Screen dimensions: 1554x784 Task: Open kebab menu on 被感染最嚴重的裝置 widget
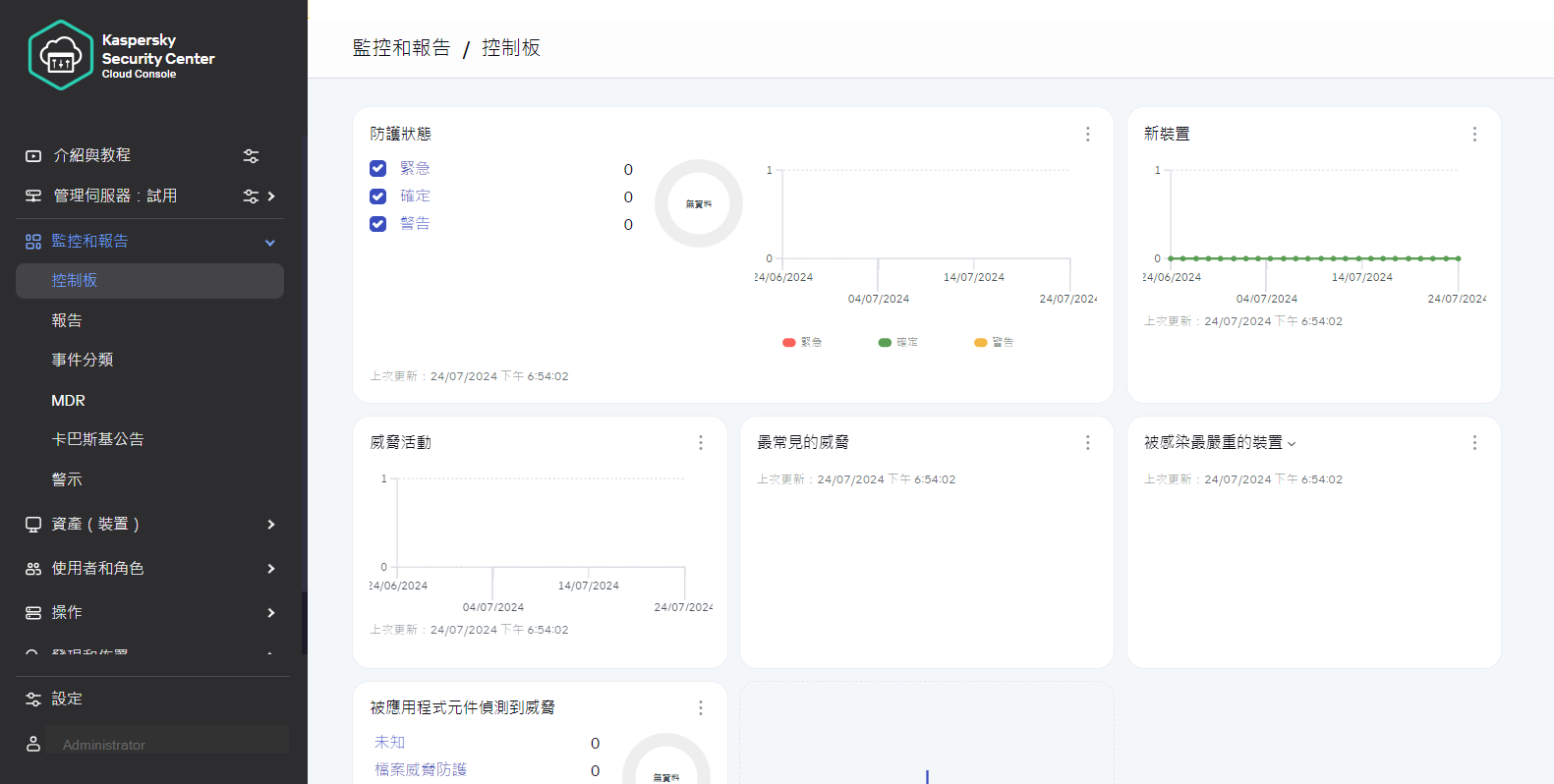coord(1473,443)
